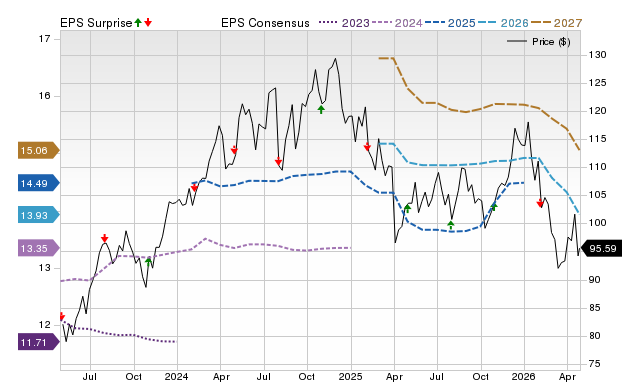
Task: Select the green surprise arrow around May 2025
Action: [407, 209]
